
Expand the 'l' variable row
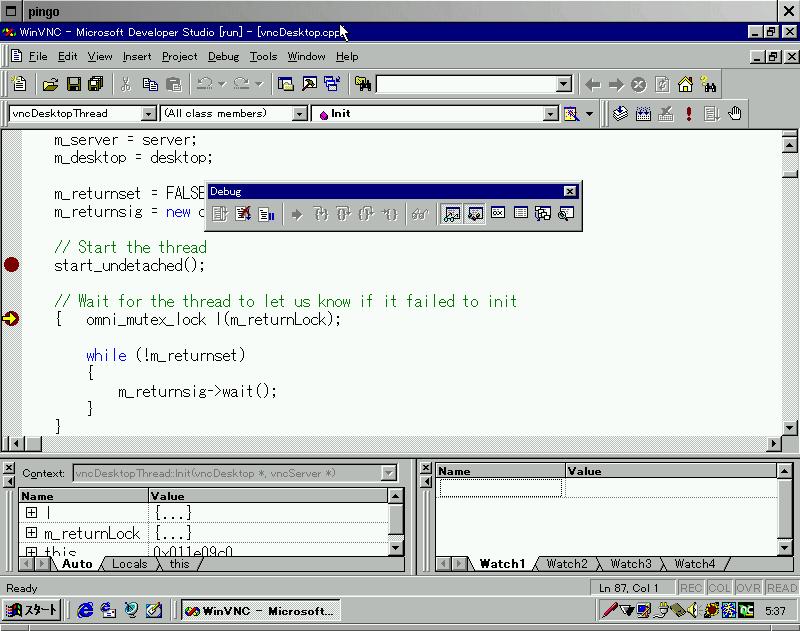[x=32, y=512]
